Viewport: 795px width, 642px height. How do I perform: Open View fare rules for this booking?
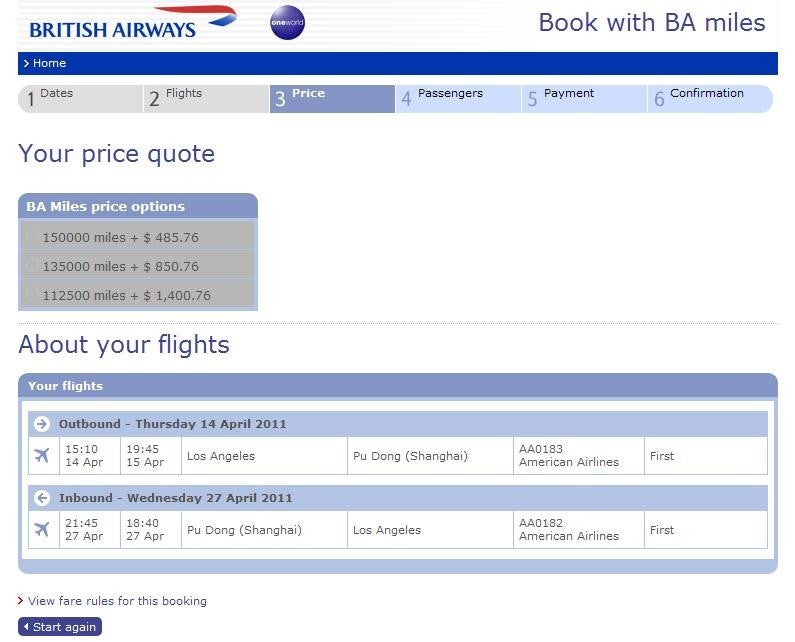(117, 601)
